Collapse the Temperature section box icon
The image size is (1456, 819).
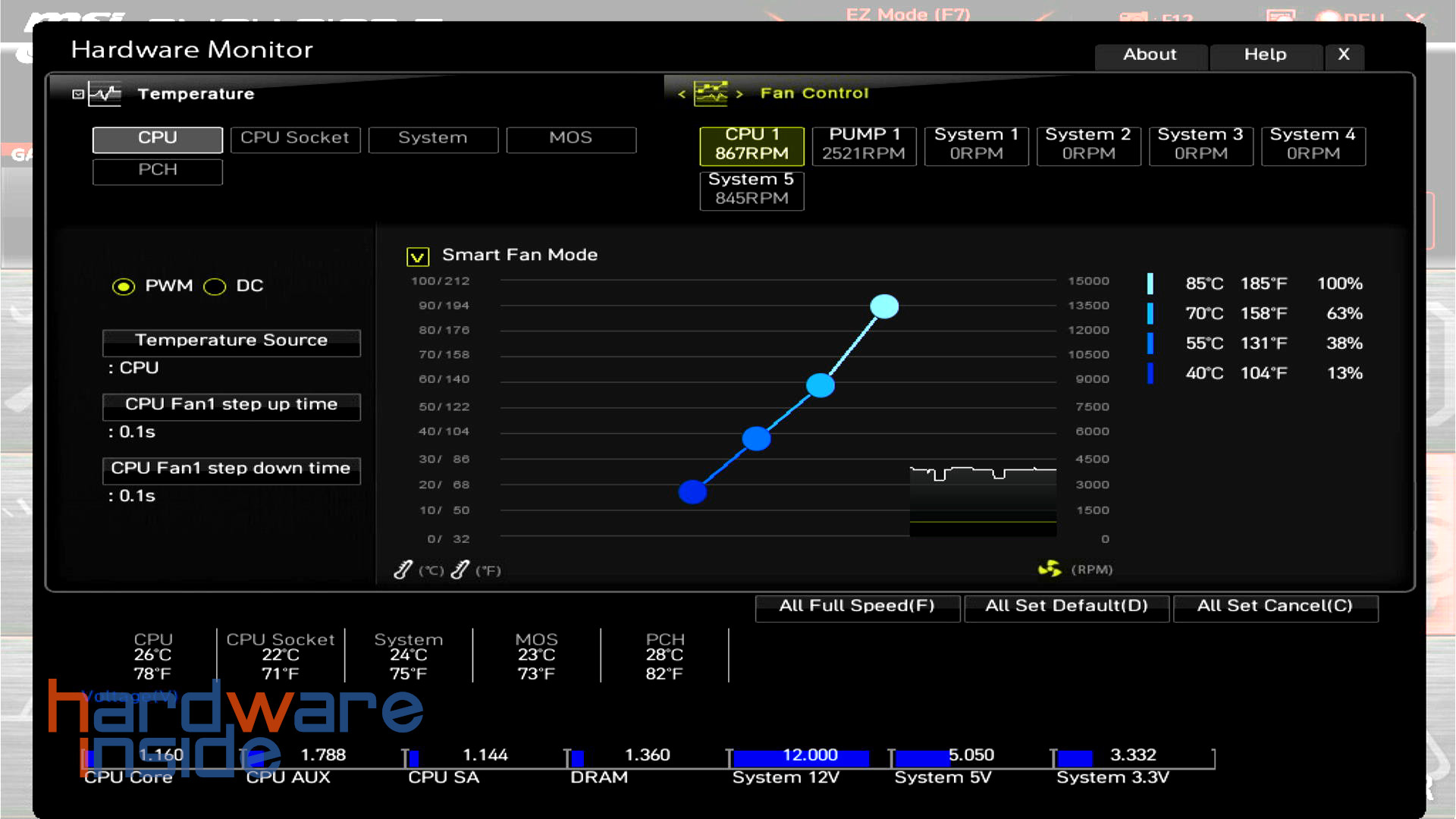click(x=77, y=94)
